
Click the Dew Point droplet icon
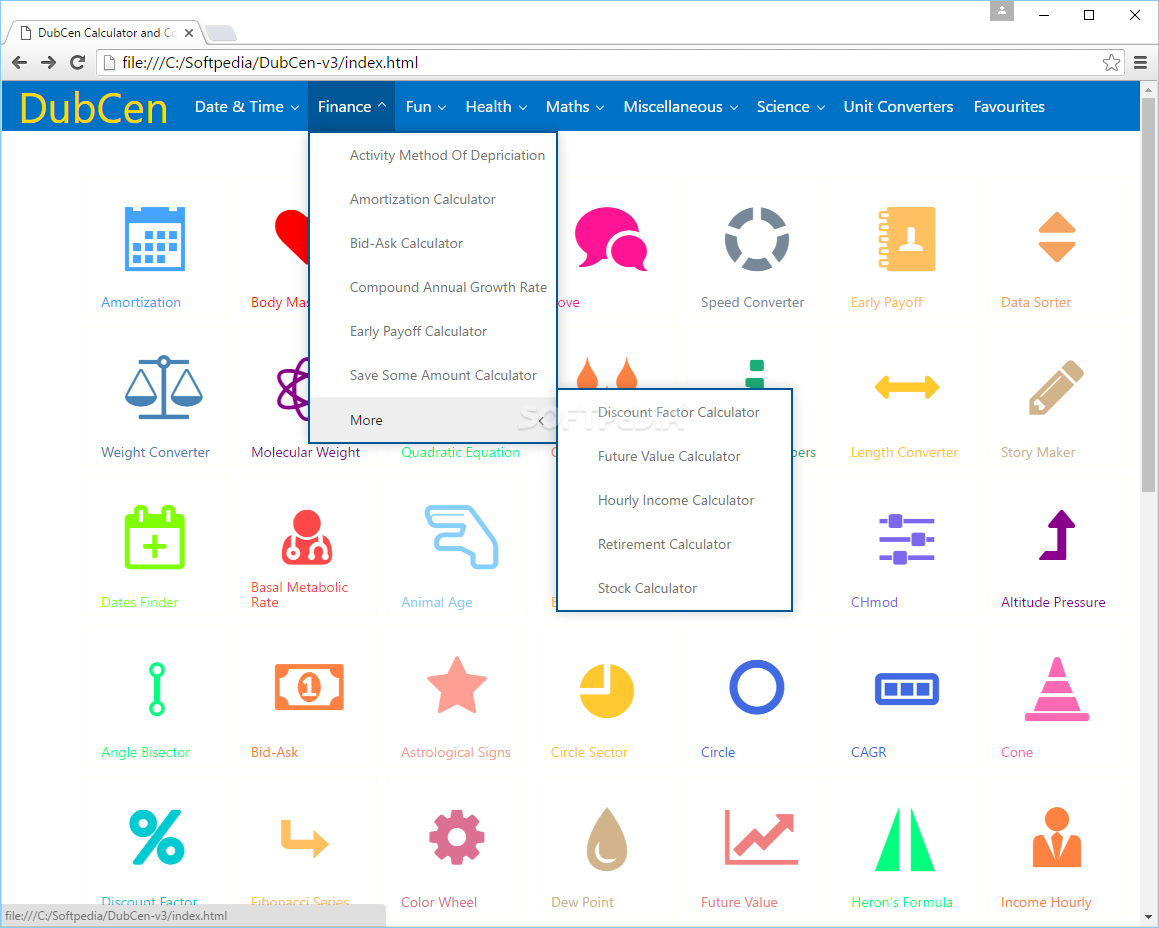click(x=607, y=839)
